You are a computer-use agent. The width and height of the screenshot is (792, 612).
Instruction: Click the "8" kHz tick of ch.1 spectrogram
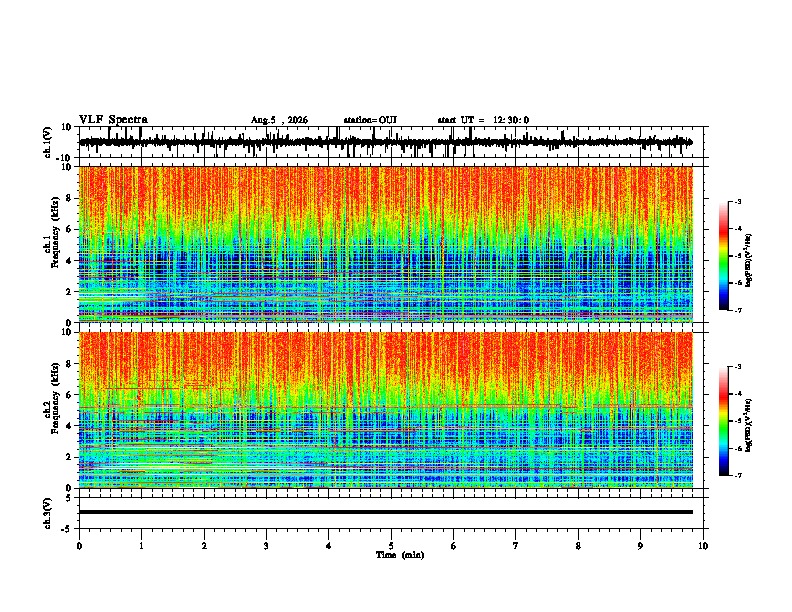click(69, 198)
